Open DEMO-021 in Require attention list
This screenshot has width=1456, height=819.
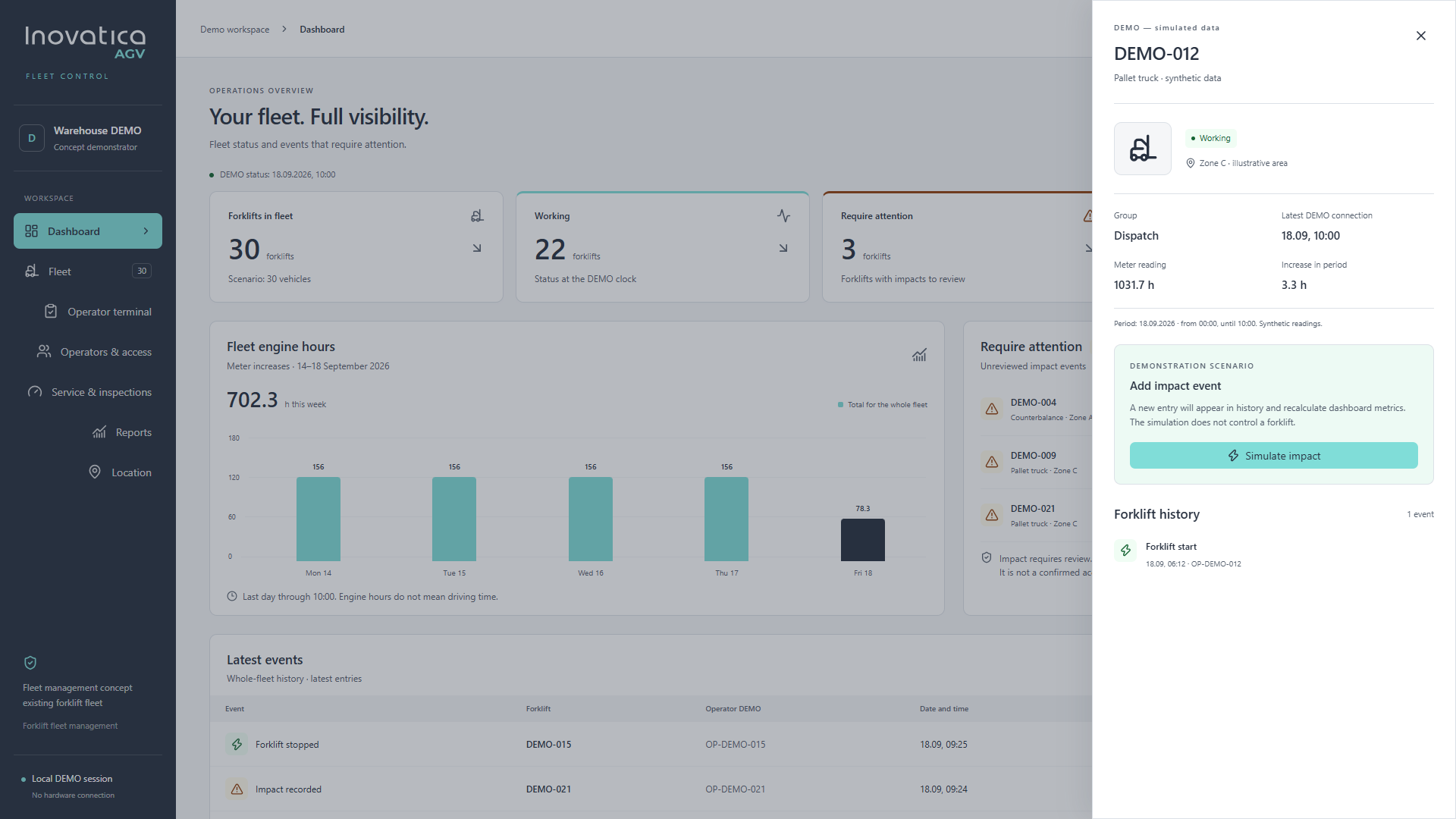coord(1037,516)
